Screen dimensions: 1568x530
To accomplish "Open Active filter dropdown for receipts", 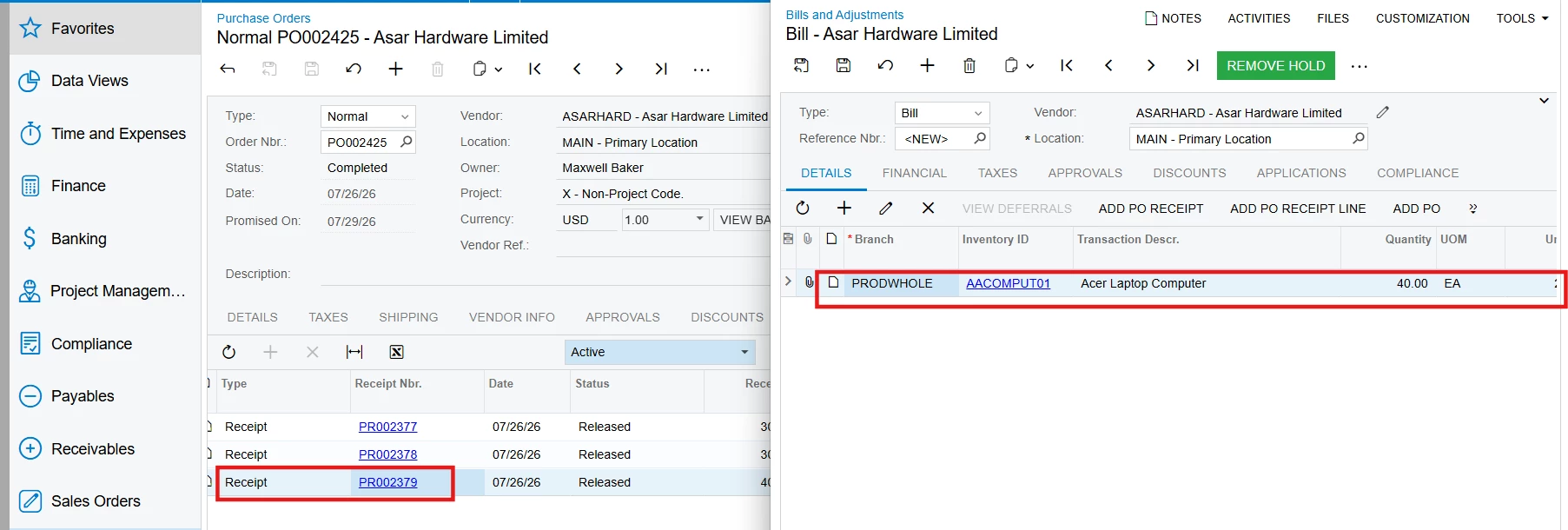I will coord(744,352).
